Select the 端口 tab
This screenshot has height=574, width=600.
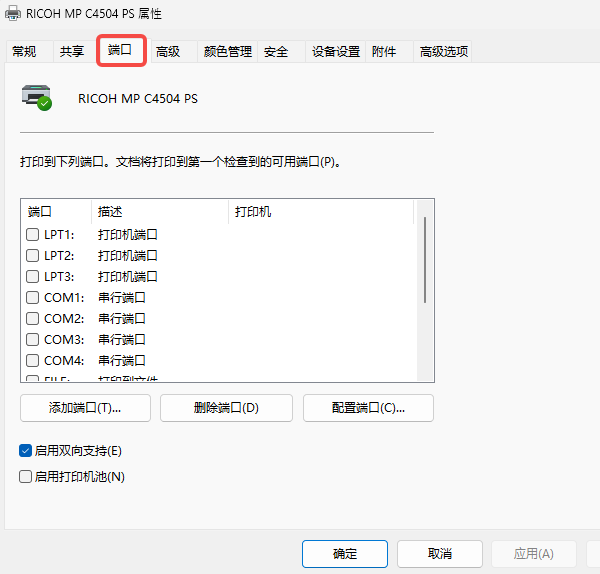tap(121, 50)
